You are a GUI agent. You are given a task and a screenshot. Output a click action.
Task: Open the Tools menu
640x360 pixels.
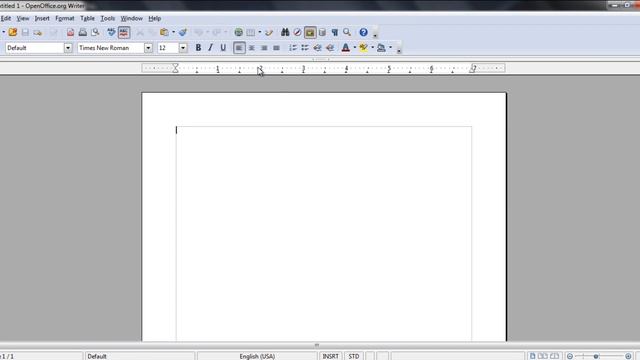[108, 18]
